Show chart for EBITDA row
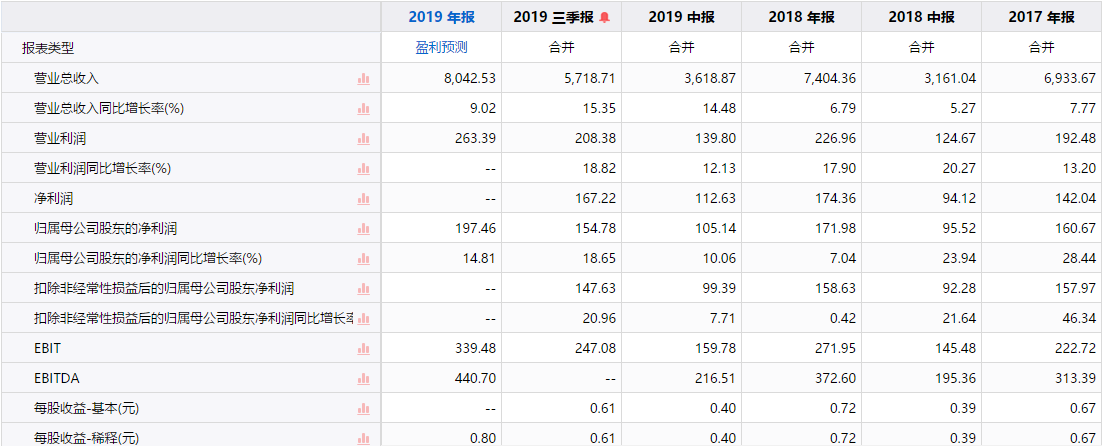This screenshot has width=1102, height=446. click(x=363, y=379)
